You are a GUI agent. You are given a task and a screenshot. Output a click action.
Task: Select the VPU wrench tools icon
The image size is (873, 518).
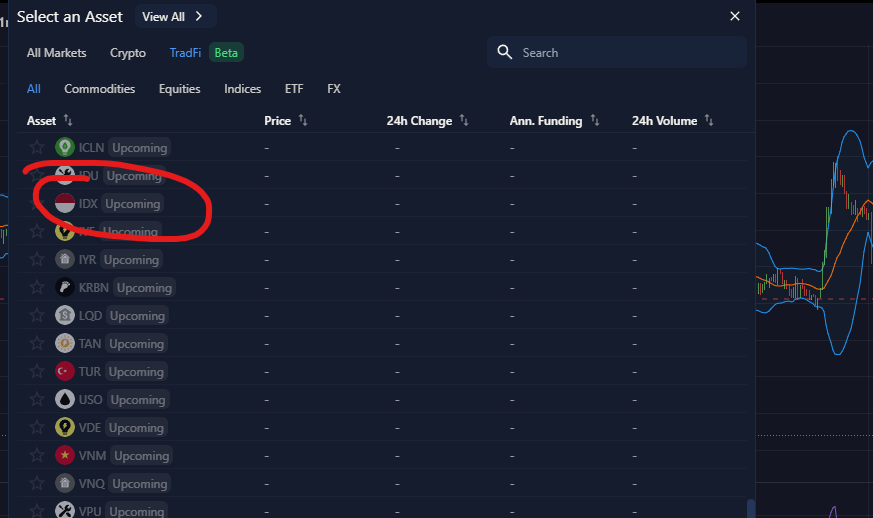point(65,510)
